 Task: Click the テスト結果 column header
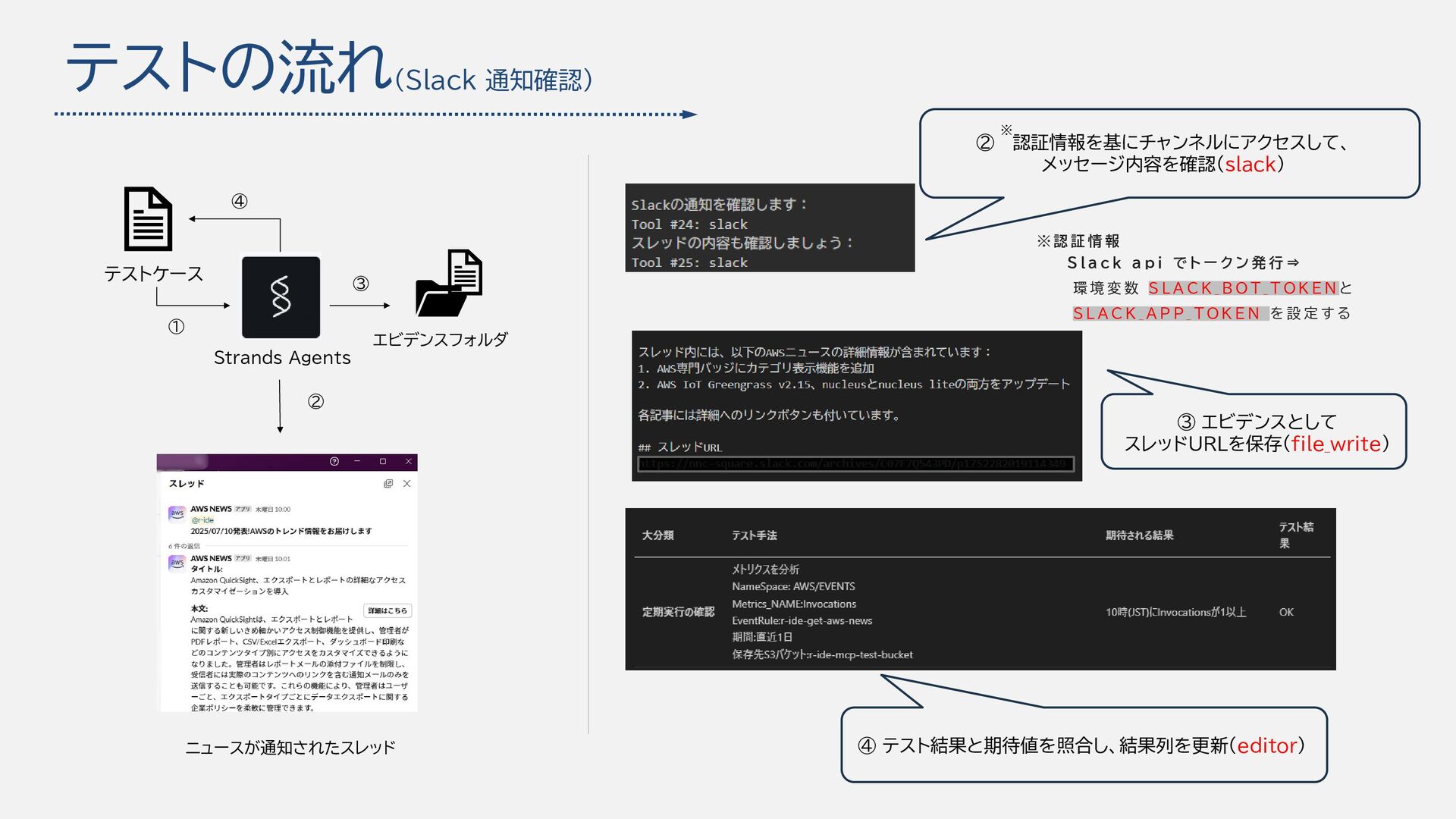click(x=1296, y=535)
